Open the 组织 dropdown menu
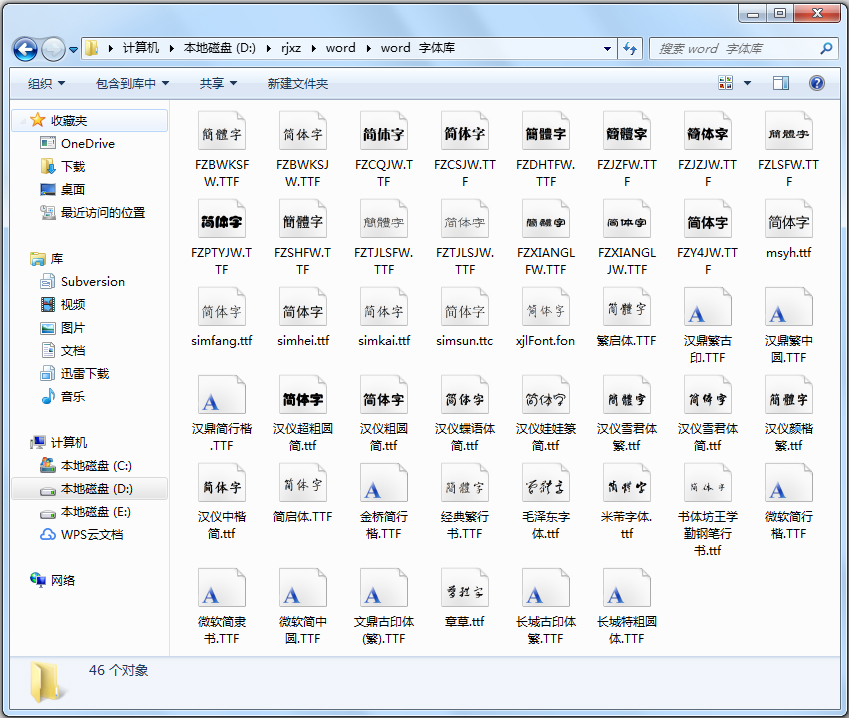Image resolution: width=849 pixels, height=718 pixels. click(x=46, y=84)
